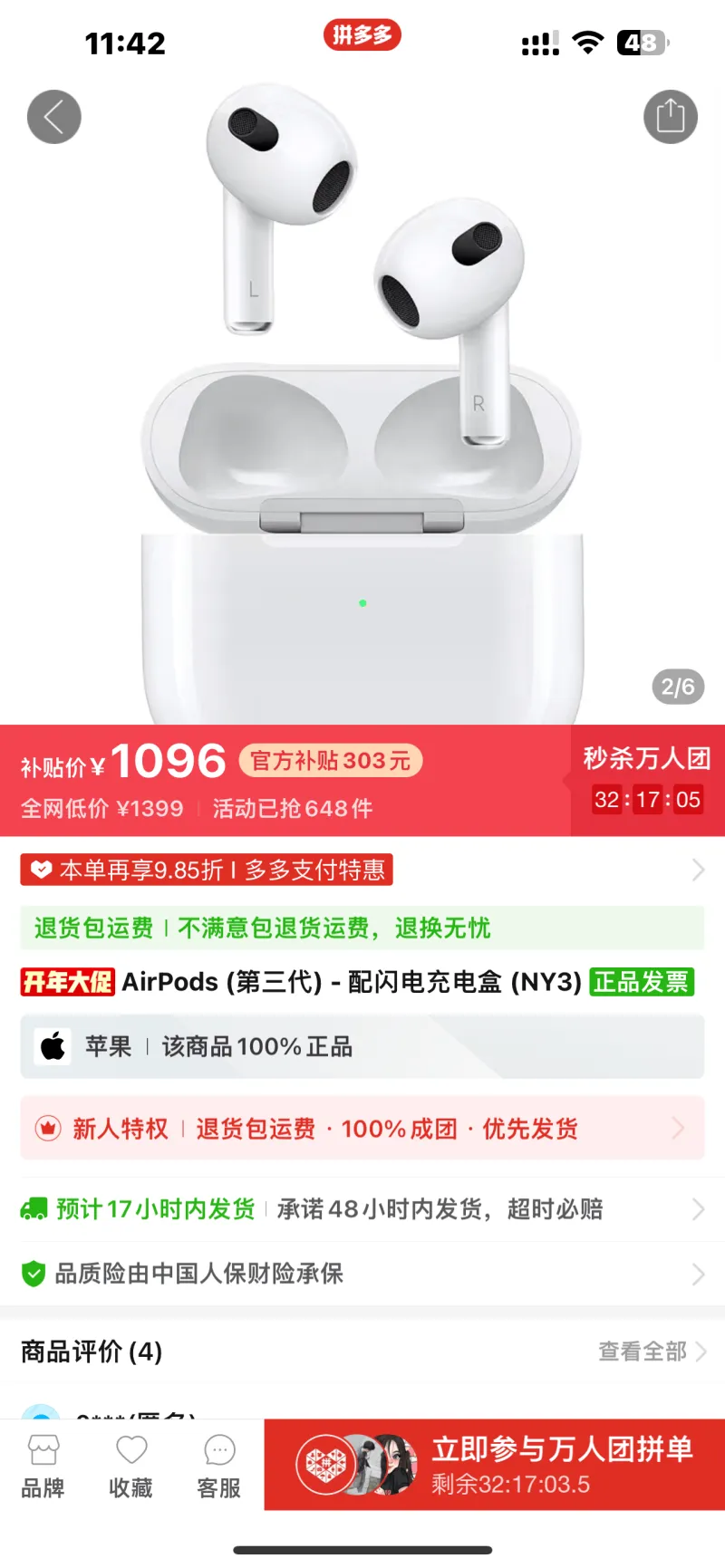Expand the 48小时内发货 shipping row chevron

click(698, 1209)
